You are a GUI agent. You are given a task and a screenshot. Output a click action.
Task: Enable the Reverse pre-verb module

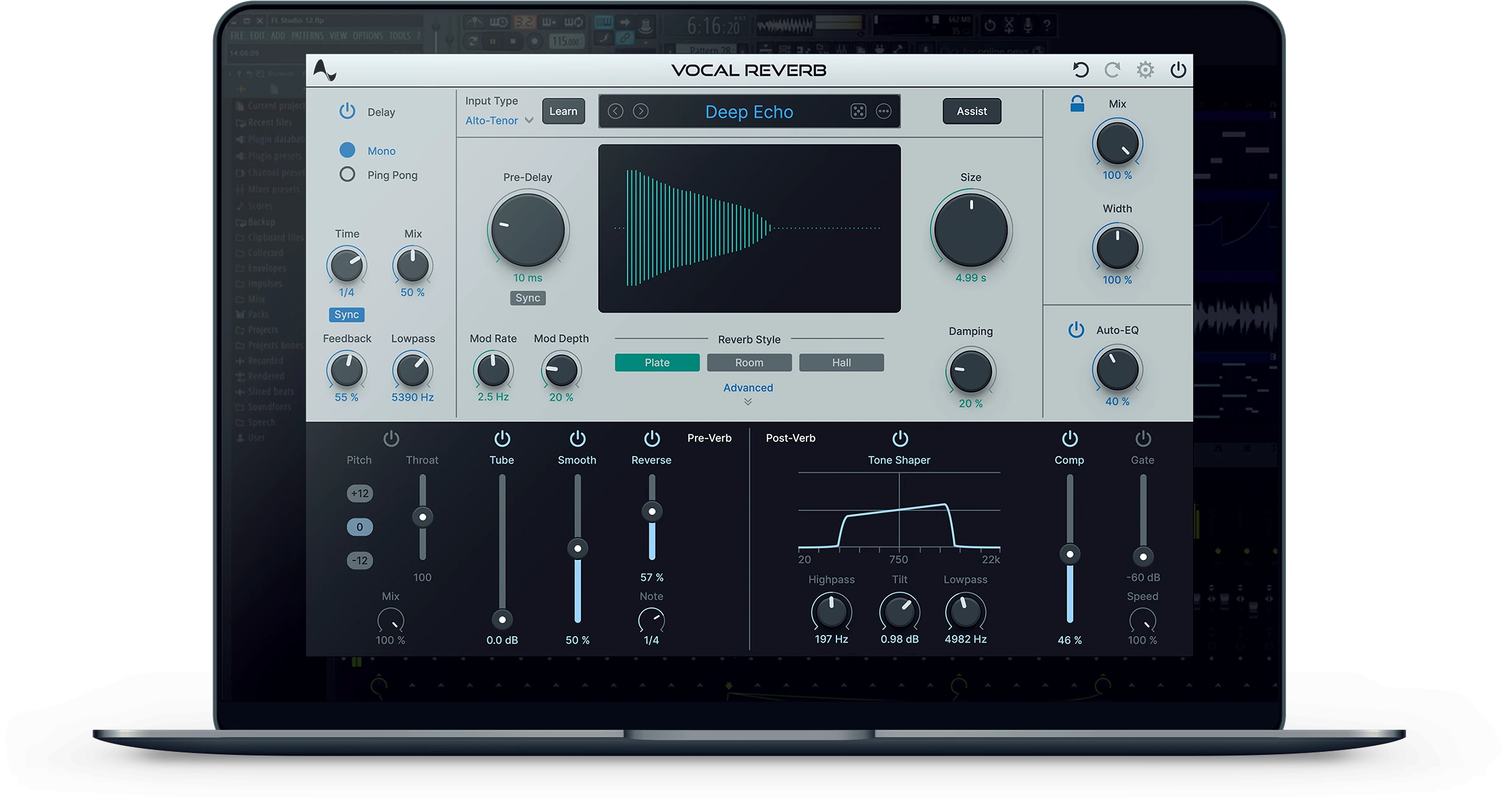click(651, 439)
